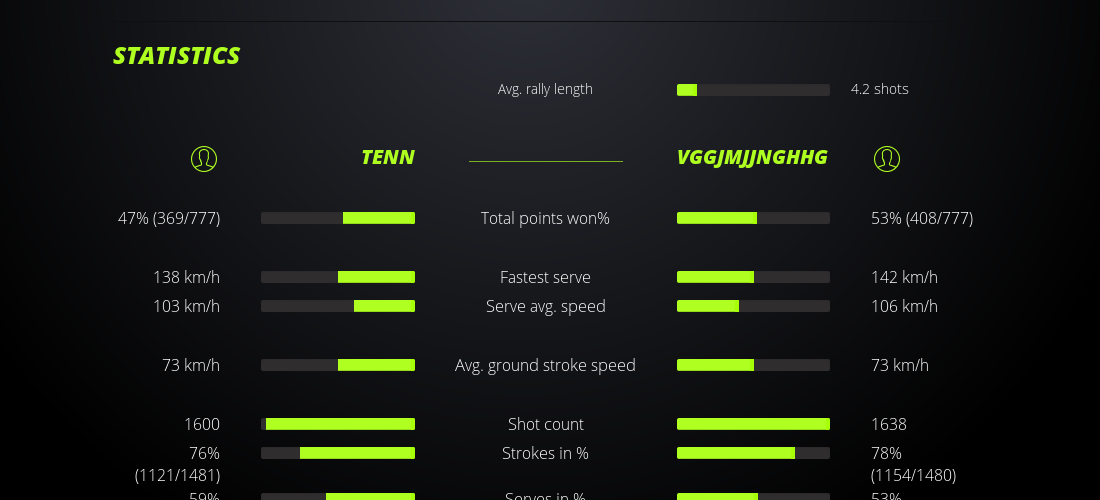Click TENN's Avg. ground stroke speed bar
The height and width of the screenshot is (500, 1100).
[338, 365]
